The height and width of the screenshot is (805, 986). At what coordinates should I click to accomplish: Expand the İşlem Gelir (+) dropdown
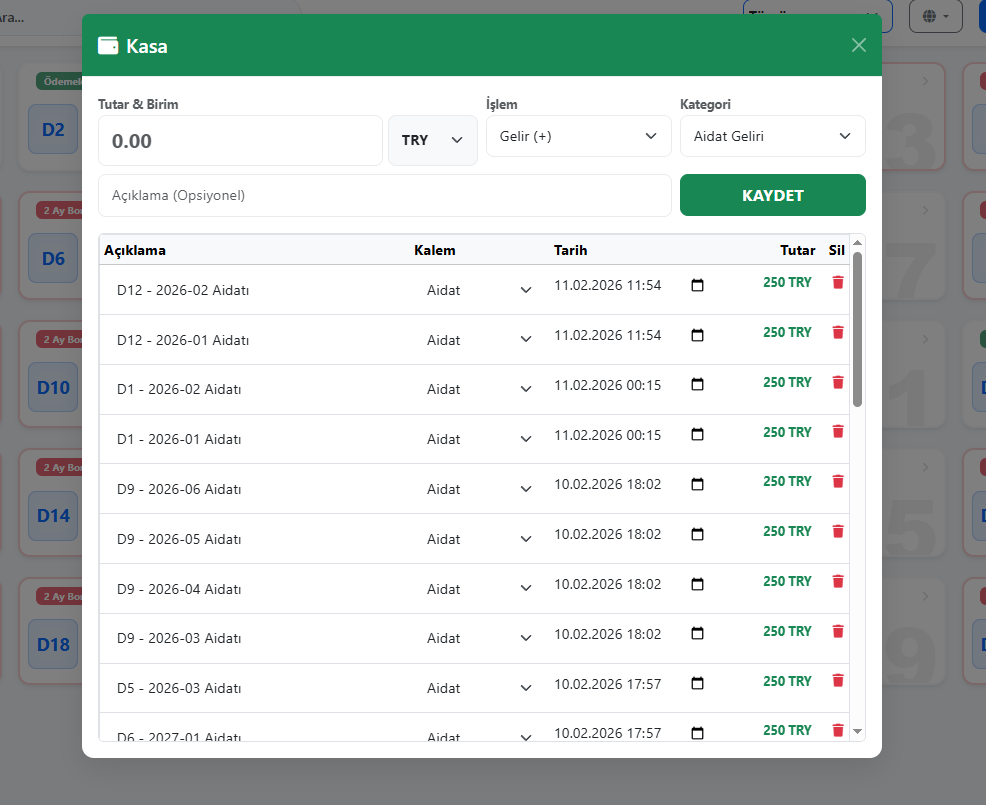578,136
